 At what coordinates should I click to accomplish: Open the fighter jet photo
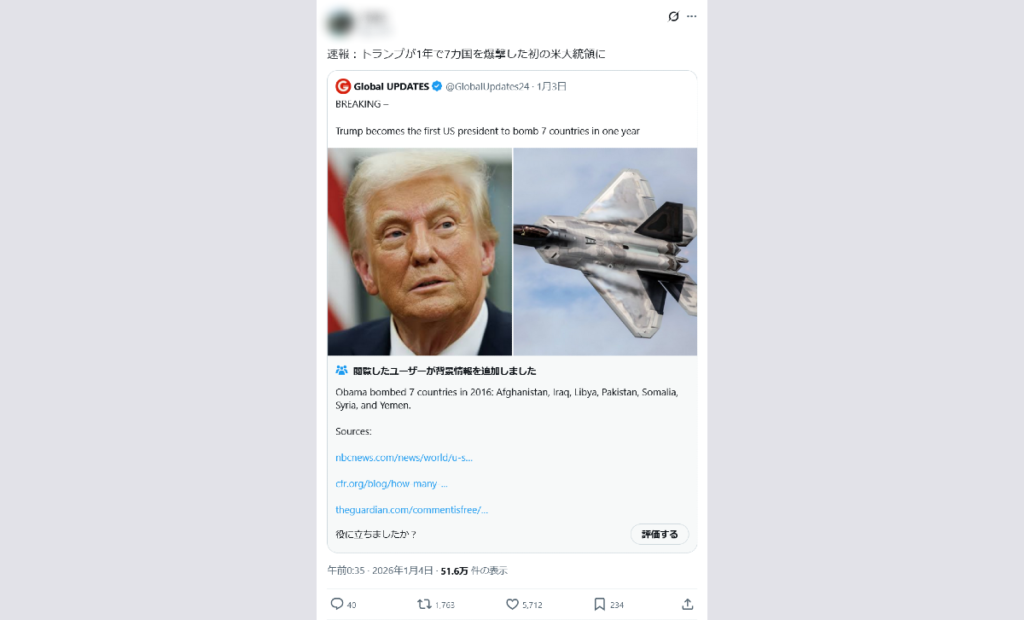pos(605,252)
